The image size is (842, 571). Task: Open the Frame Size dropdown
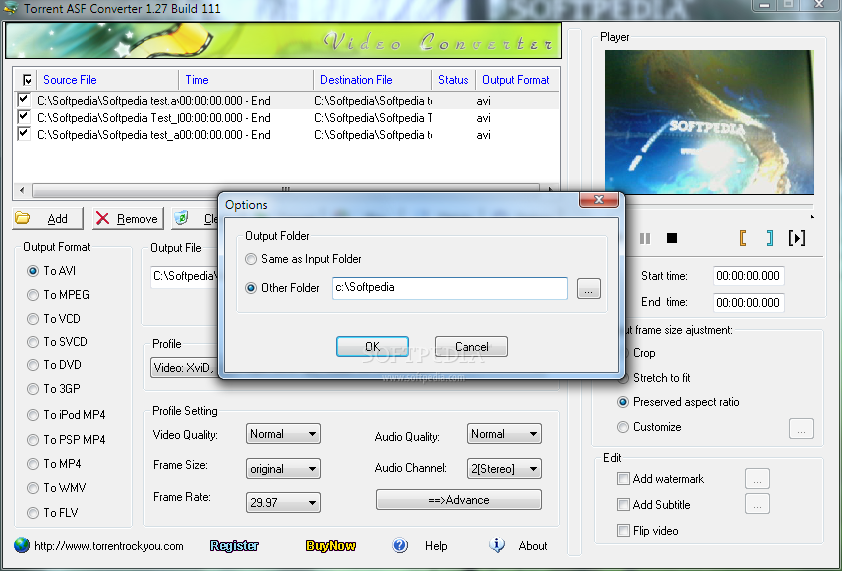pos(283,468)
